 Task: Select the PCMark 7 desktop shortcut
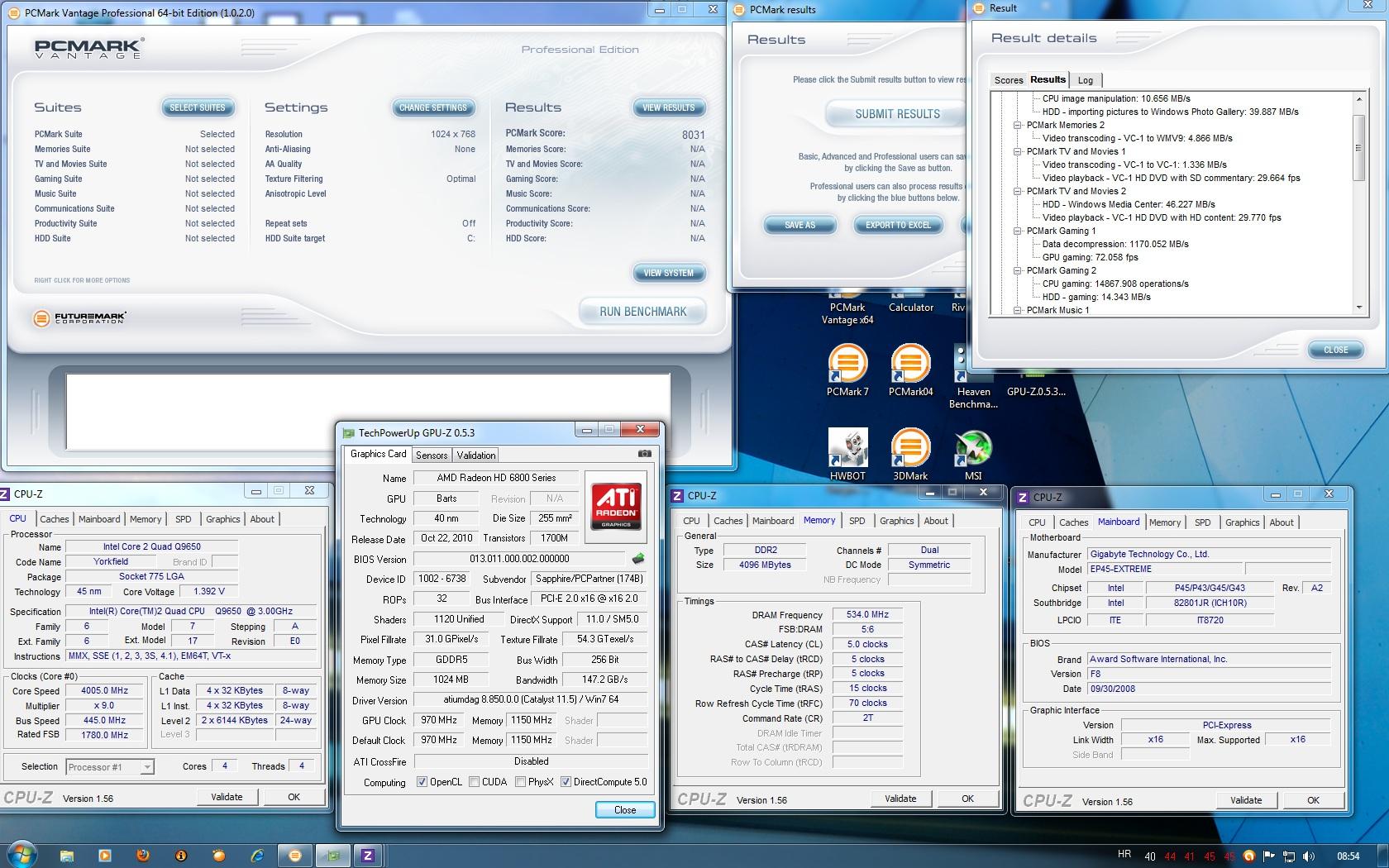[847, 370]
